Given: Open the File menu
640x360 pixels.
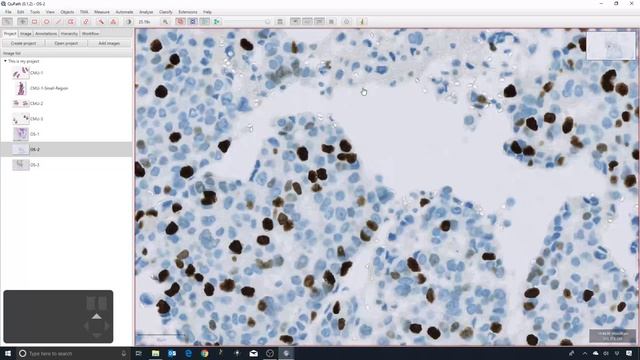Looking at the screenshot, I should tap(8, 12).
